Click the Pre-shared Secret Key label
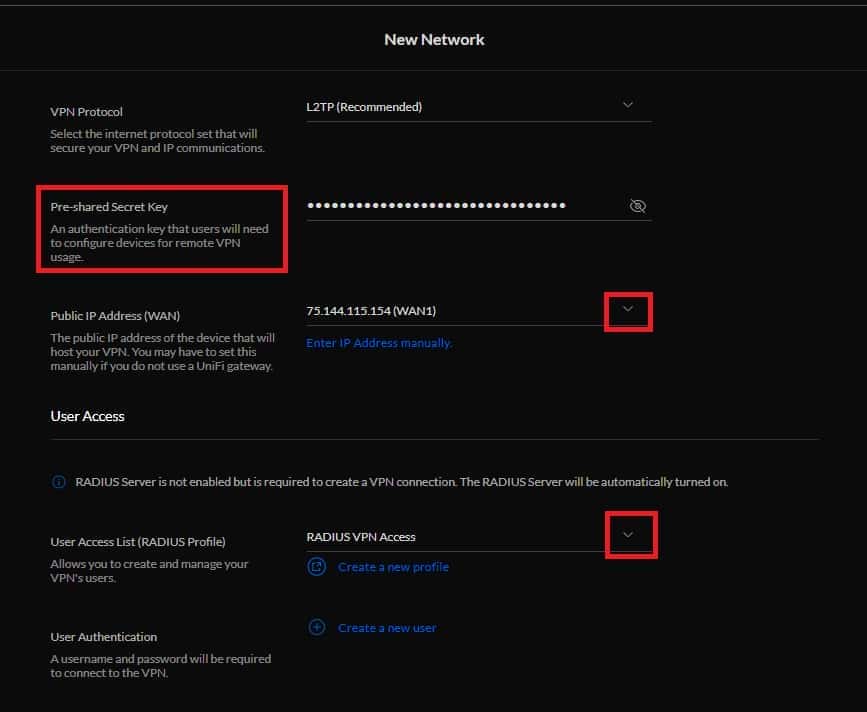Screen dimensions: 867x712 (109, 207)
